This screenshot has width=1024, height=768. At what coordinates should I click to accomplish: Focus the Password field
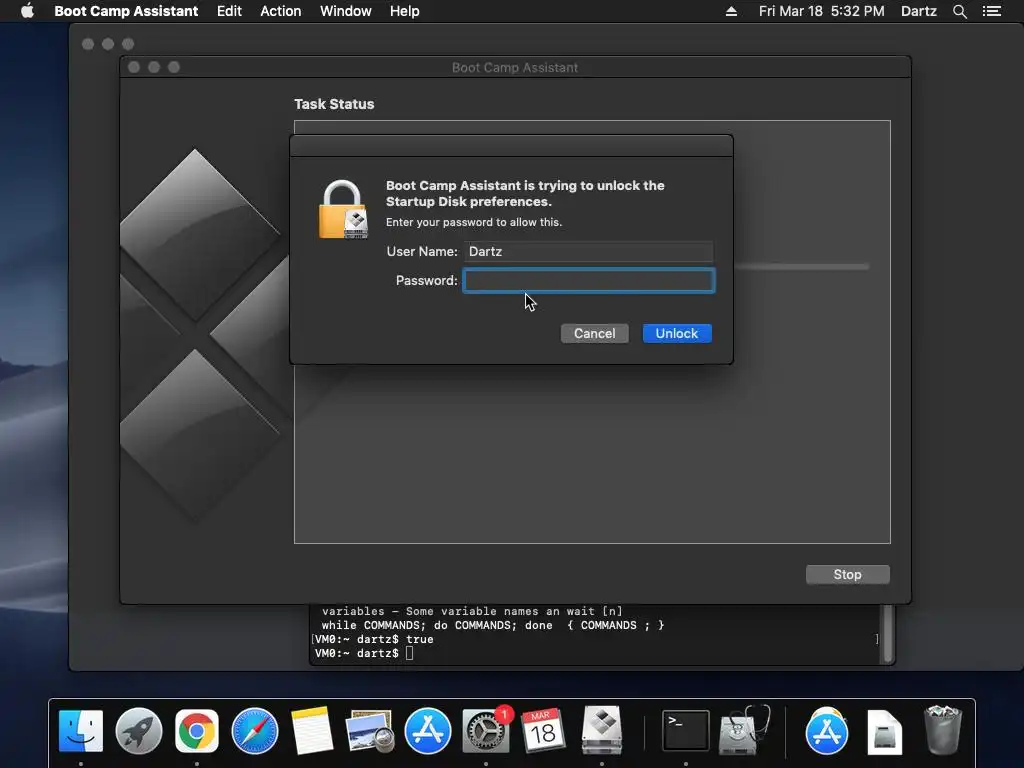click(589, 281)
